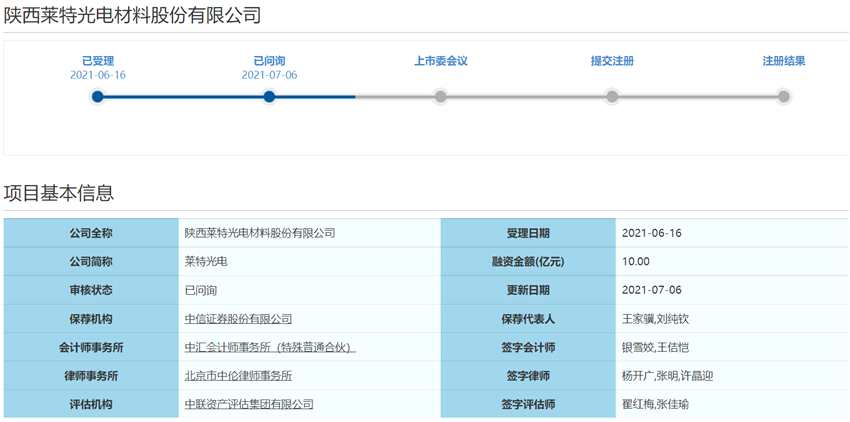Viewport: 850px width, 422px height.
Task: Click the 签字律师 header cell
Action: pyautogui.click(x=528, y=375)
